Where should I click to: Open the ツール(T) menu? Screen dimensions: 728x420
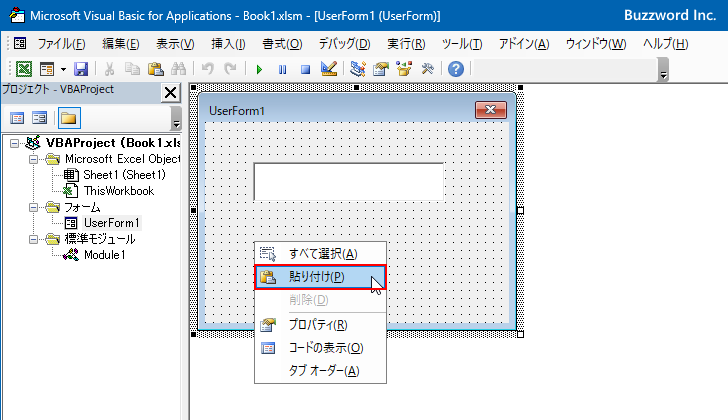462,44
